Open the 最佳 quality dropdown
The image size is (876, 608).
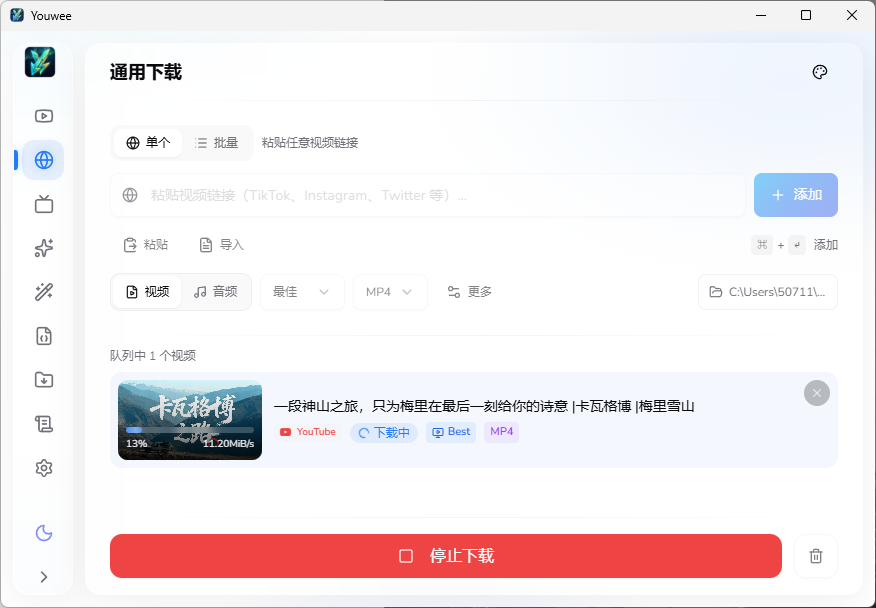coord(301,292)
